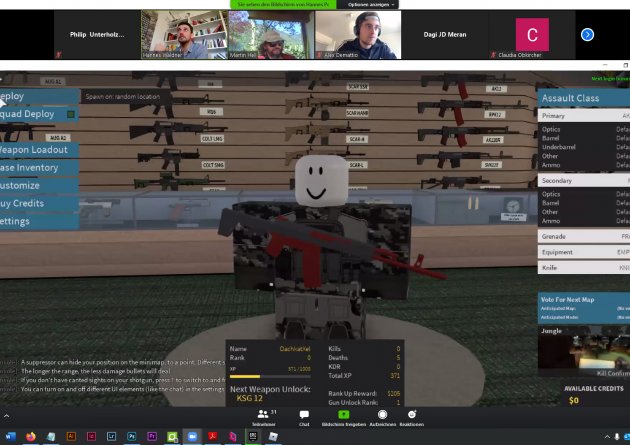Open Adobe Photoshop from the taskbar

pos(132,437)
